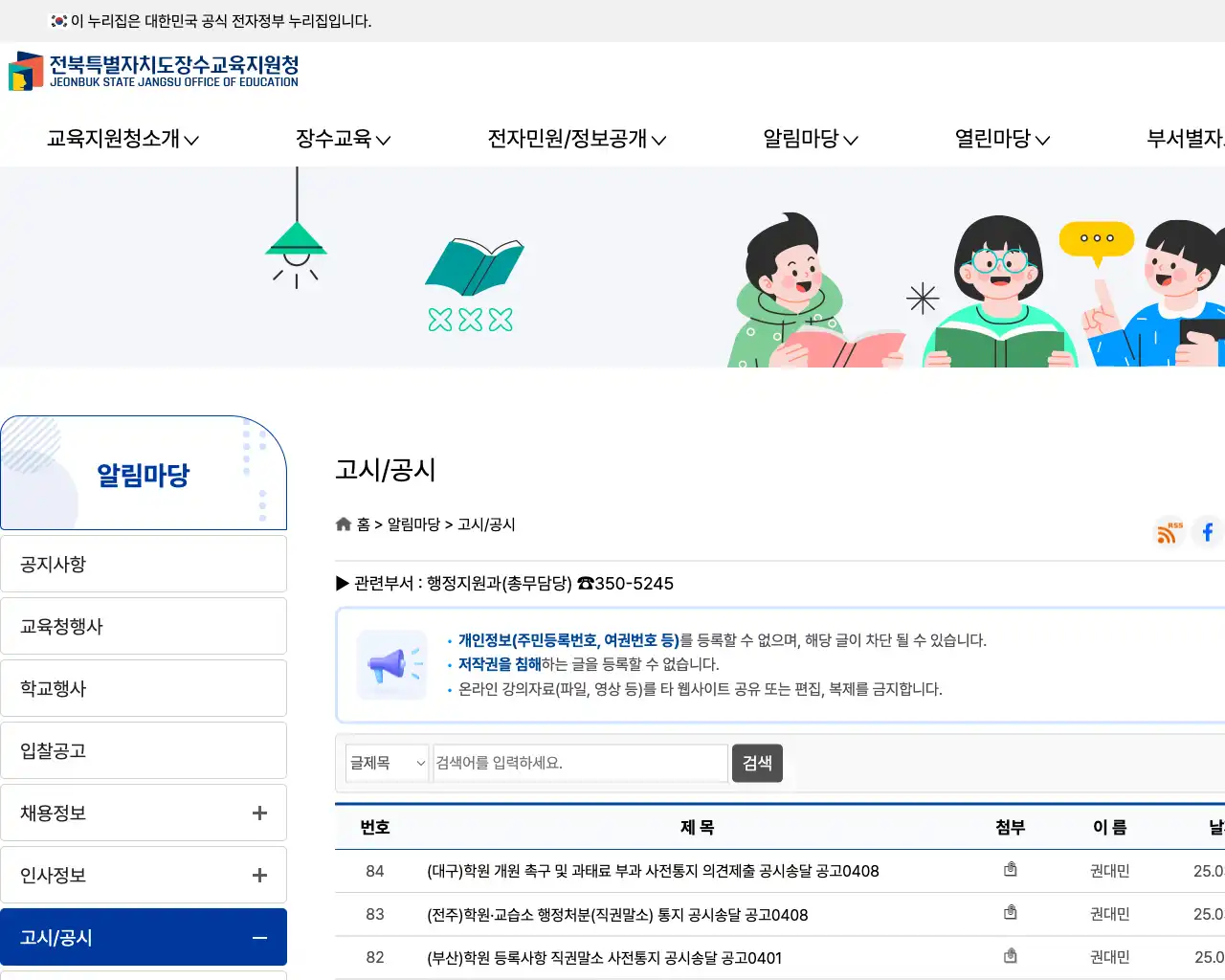Click 관련부서 행정지원과 phone text
Screen dimensions: 1225x980
504,583
